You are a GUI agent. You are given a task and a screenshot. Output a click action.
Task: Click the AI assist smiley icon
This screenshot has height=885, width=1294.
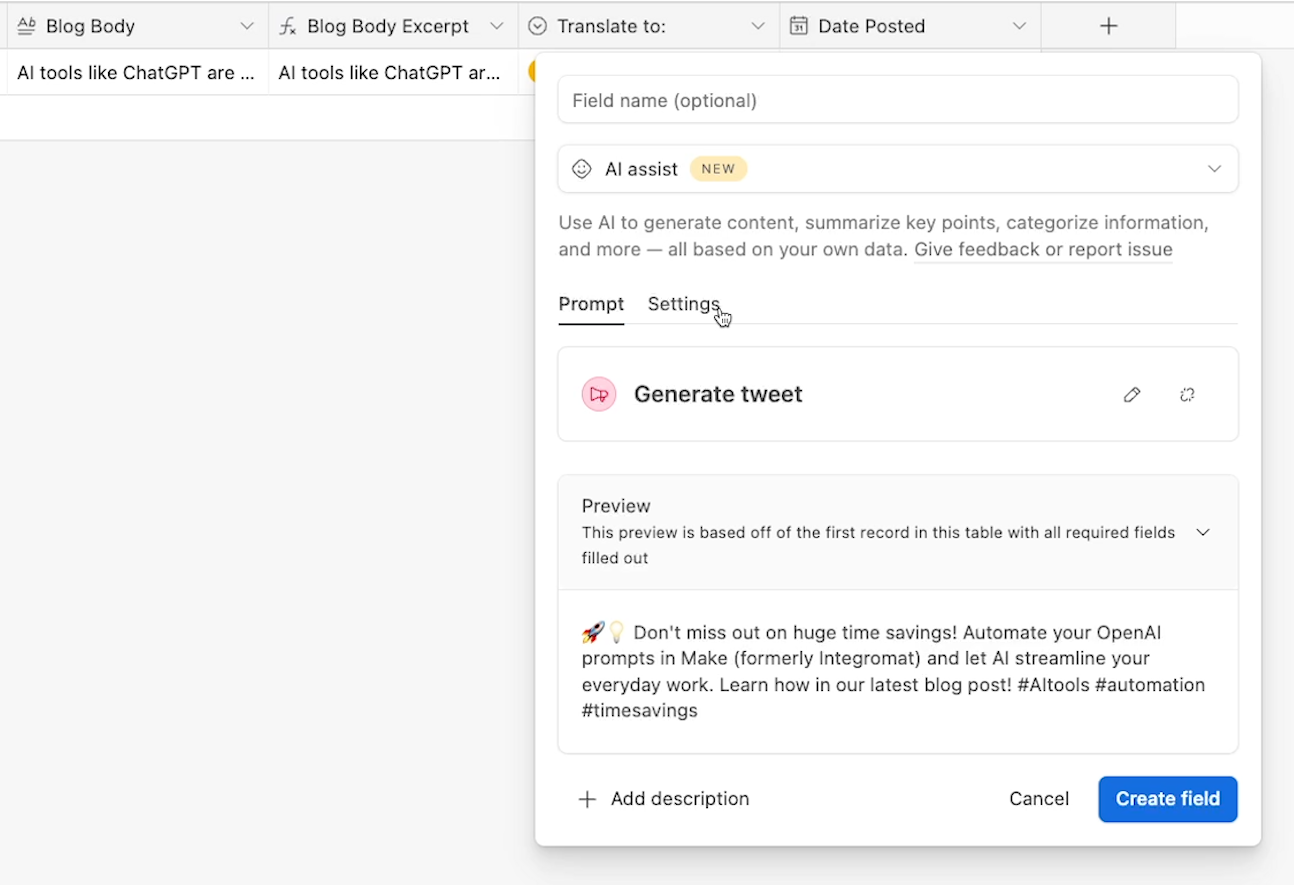tap(581, 169)
